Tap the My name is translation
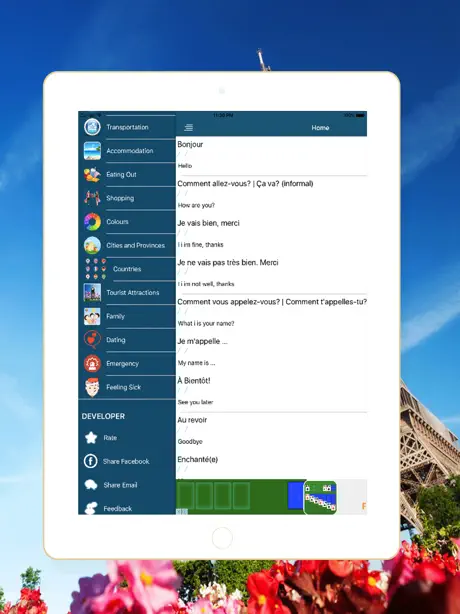Image resolution: width=460 pixels, height=614 pixels. point(196,363)
